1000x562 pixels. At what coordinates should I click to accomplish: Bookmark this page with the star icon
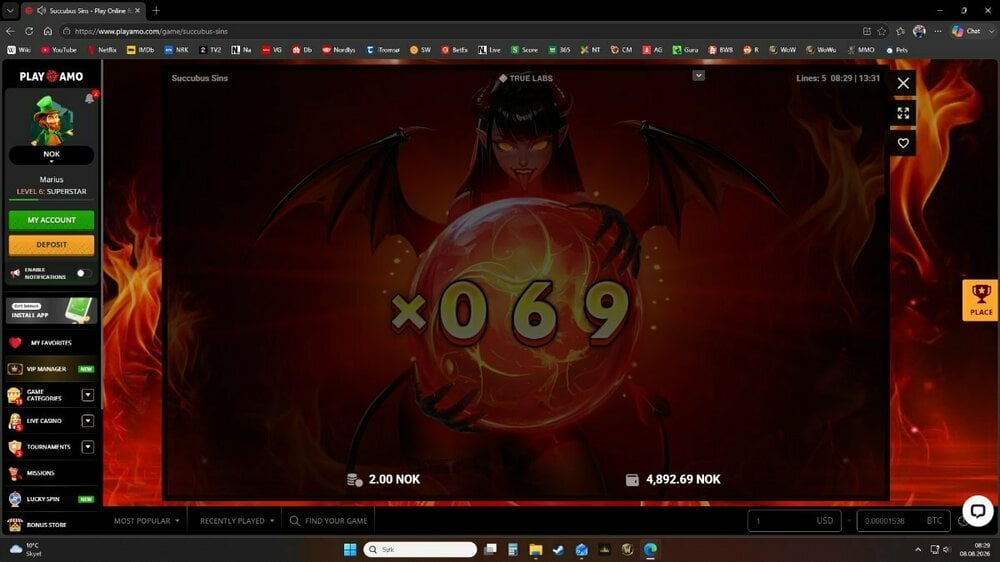tap(882, 31)
